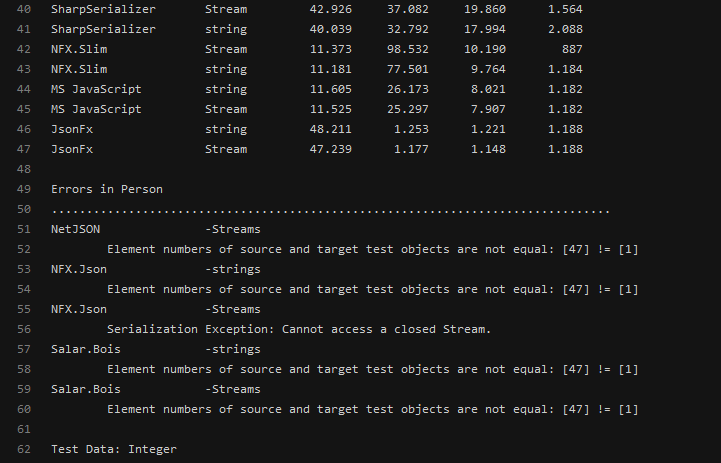This screenshot has height=463, width=721.
Task: Click line number 40 in the gutter
Action: (25, 9)
